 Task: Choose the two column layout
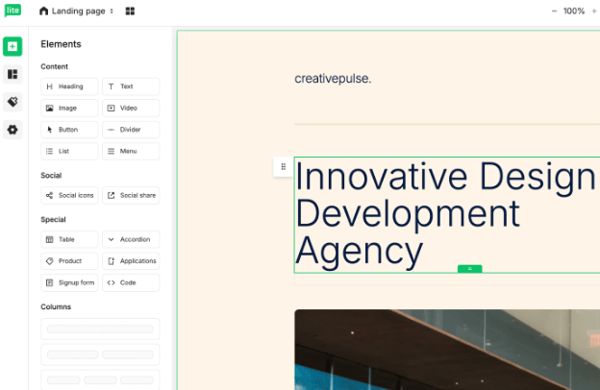pos(100,354)
